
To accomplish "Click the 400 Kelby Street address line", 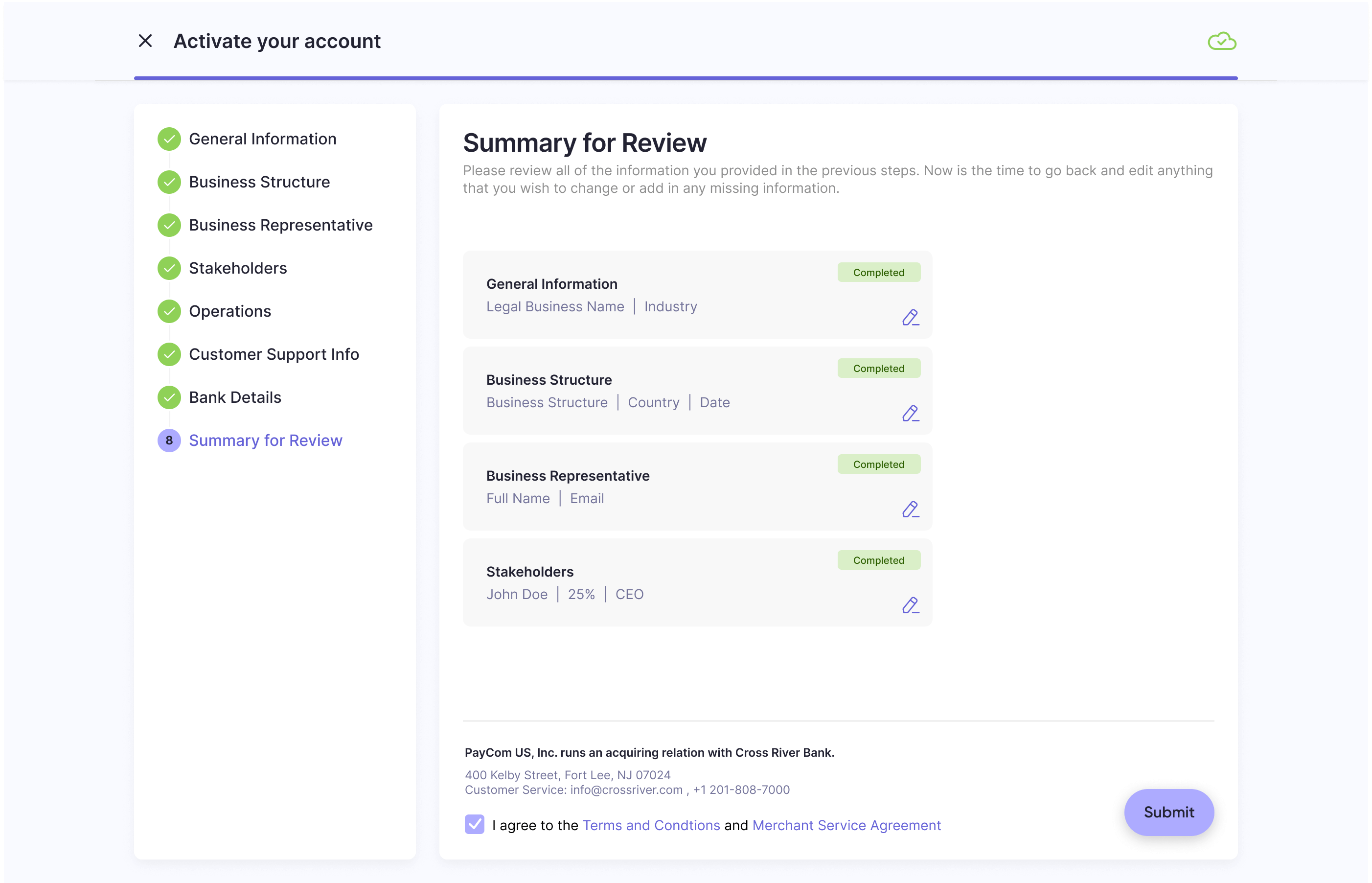I will click(568, 775).
